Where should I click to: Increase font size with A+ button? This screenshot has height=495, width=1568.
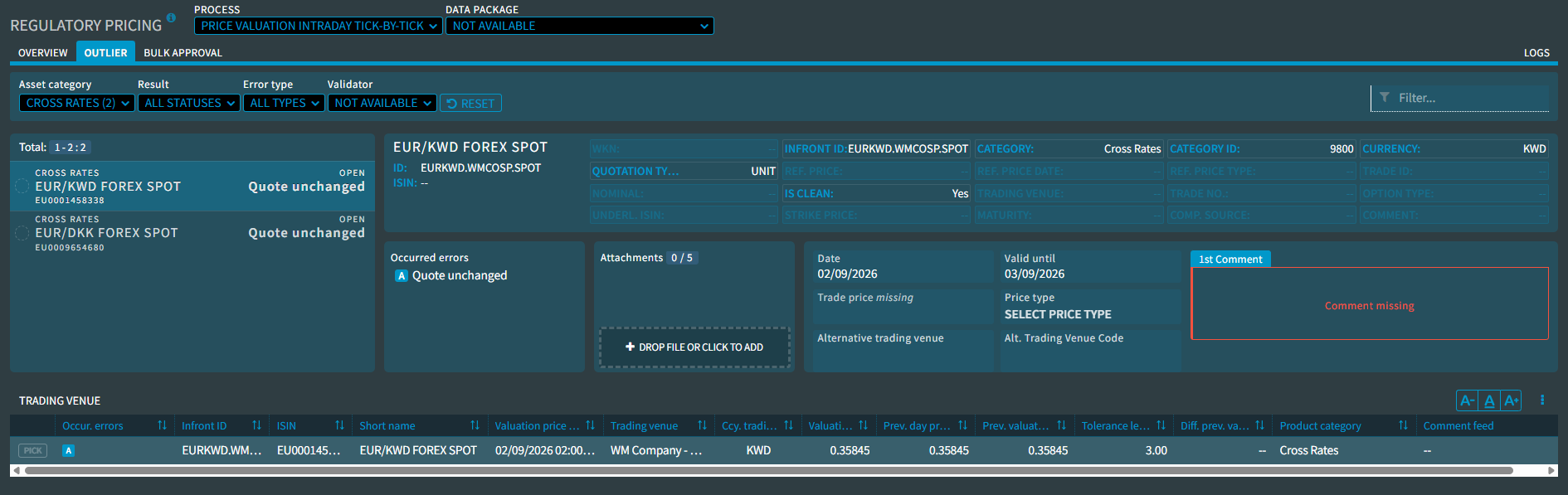1512,400
